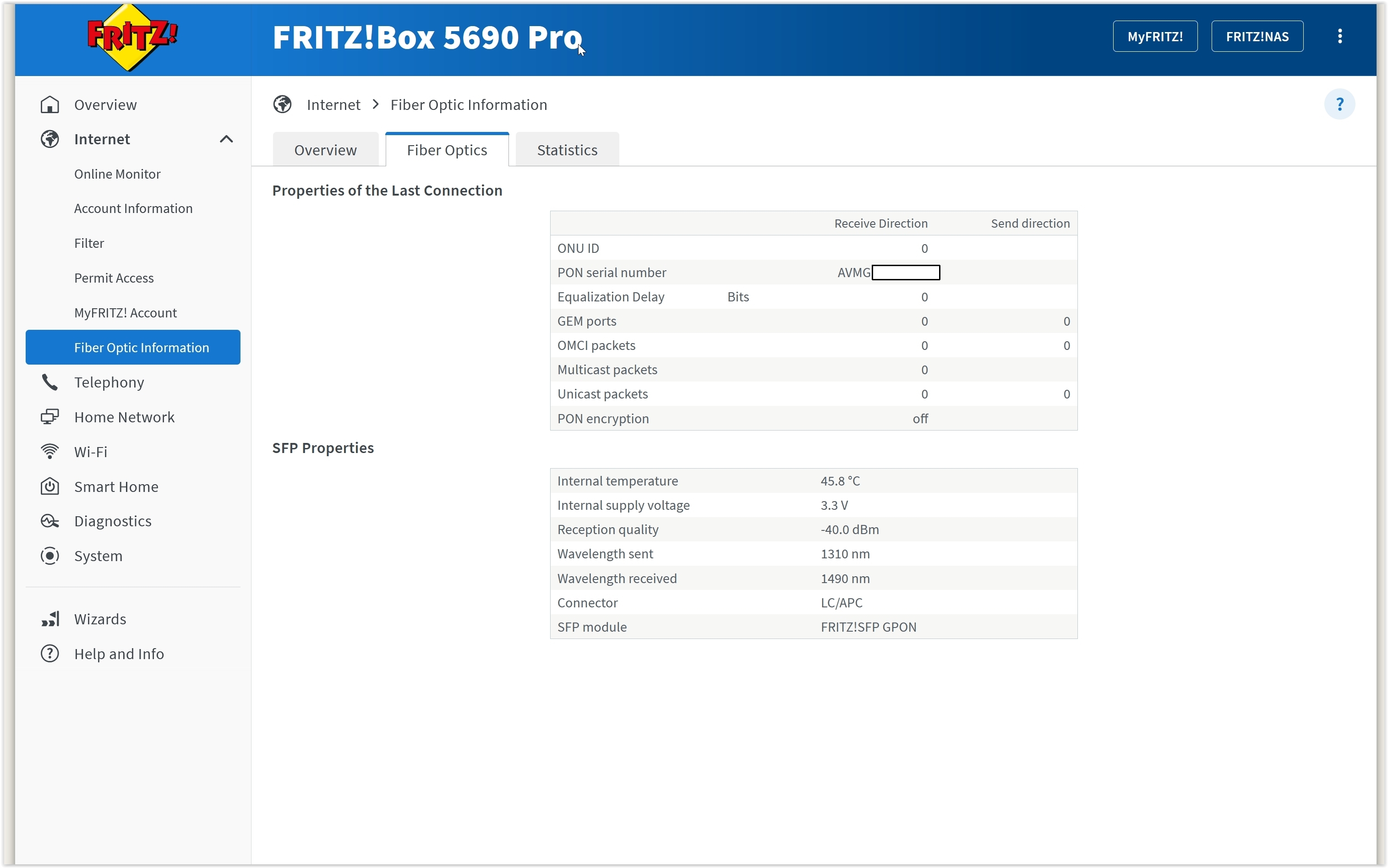Click the FRITZ!Box 5690 Pro title
Screen dimensions: 1388x868
coord(428,37)
